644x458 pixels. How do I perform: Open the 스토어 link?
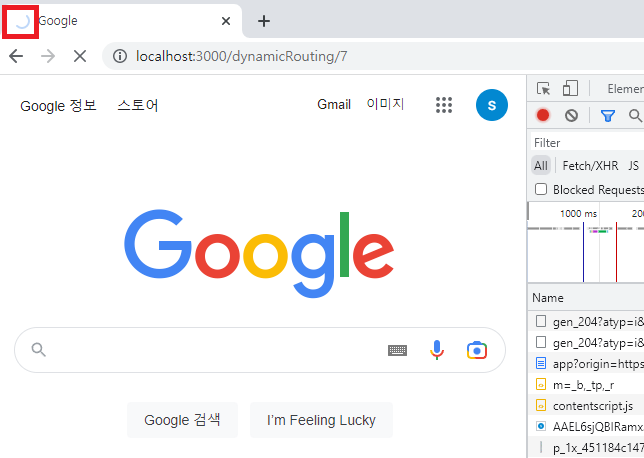tap(138, 105)
